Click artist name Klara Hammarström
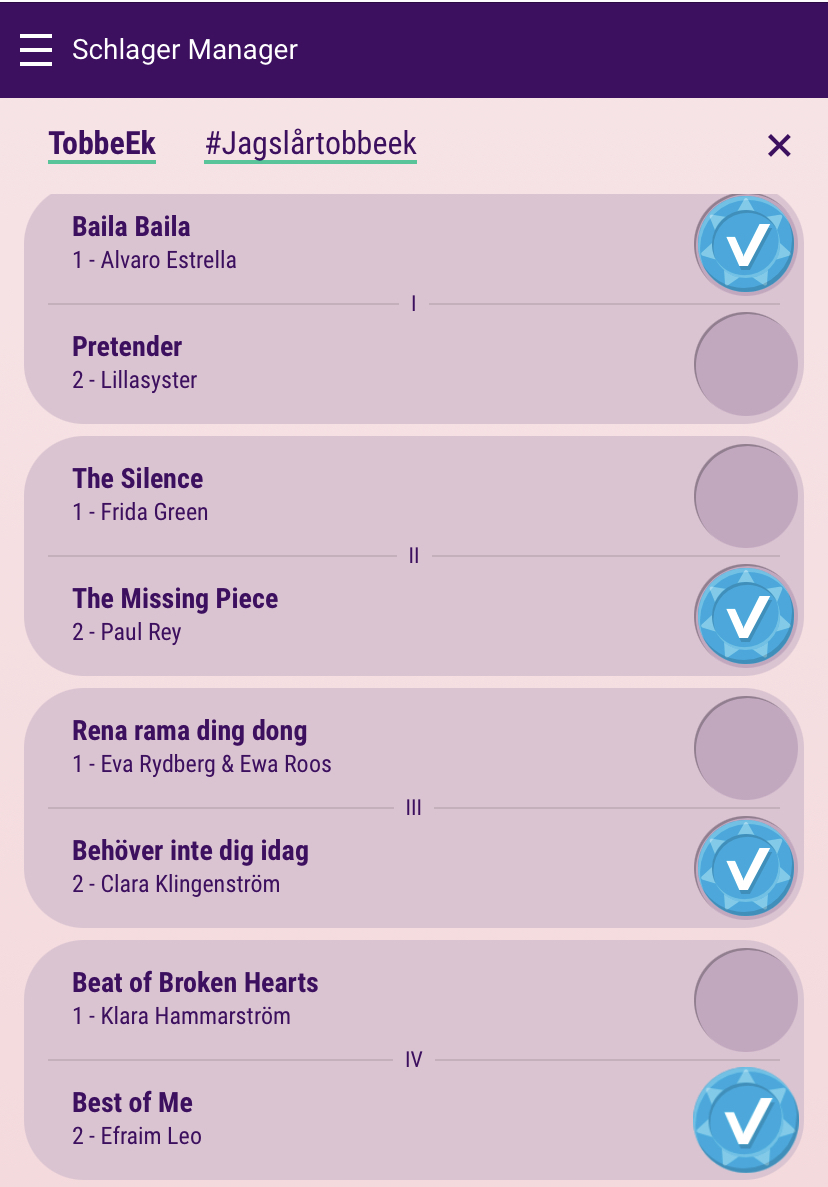 pos(195,1016)
